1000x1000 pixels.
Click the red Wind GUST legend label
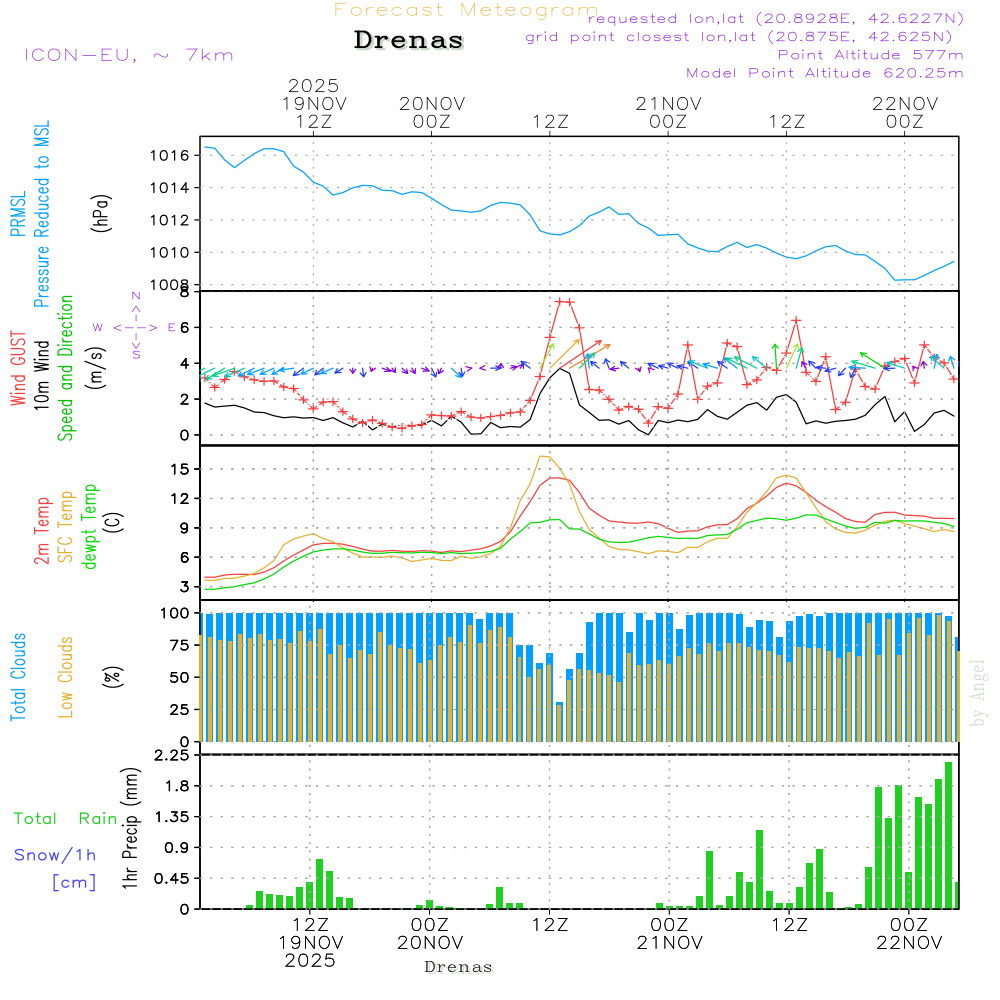pos(18,368)
